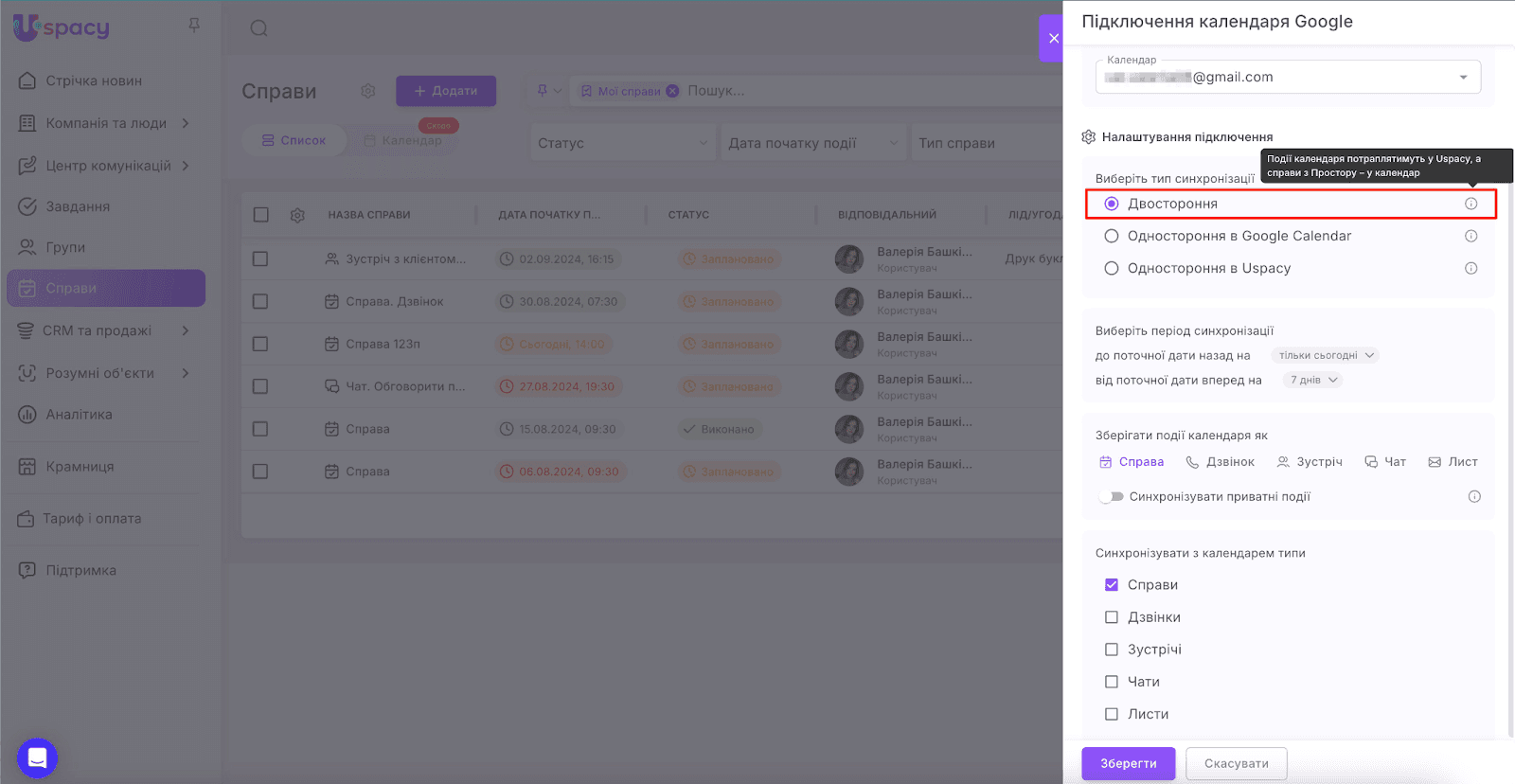This screenshot has height=784, width=1515.
Task: Toggle Синхронізувати приватні події switch
Action: [x=1111, y=496]
